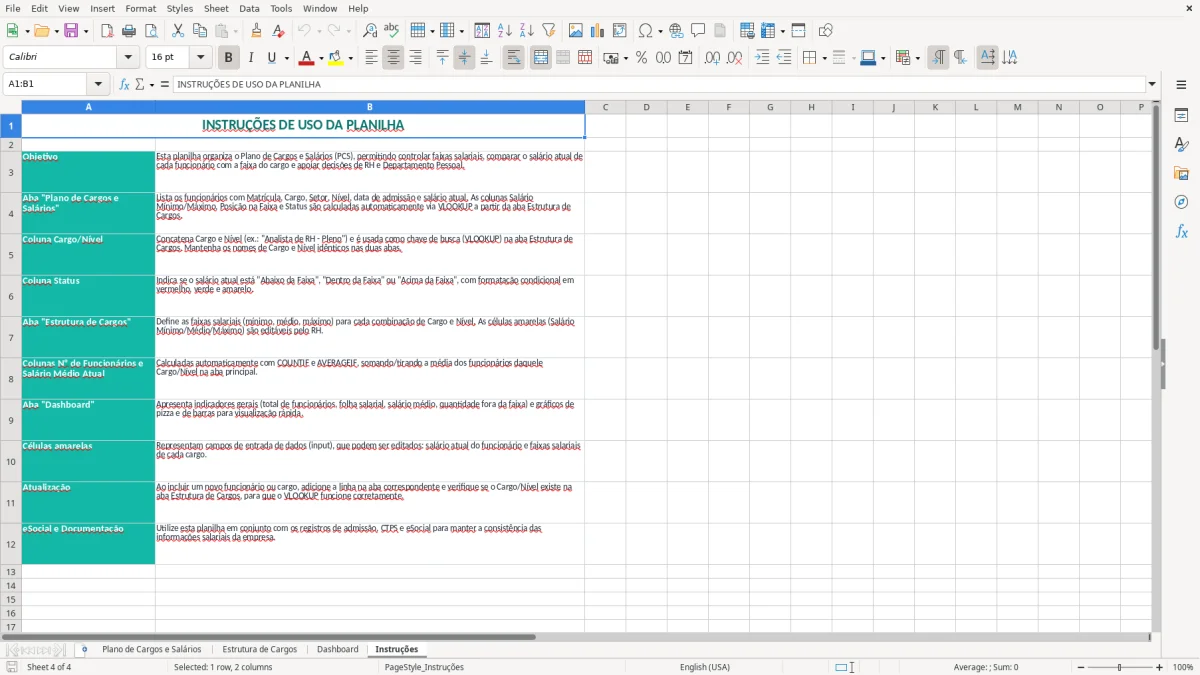This screenshot has width=1200, height=675.
Task: Click the Sort Descending icon
Action: pyautogui.click(x=526, y=31)
